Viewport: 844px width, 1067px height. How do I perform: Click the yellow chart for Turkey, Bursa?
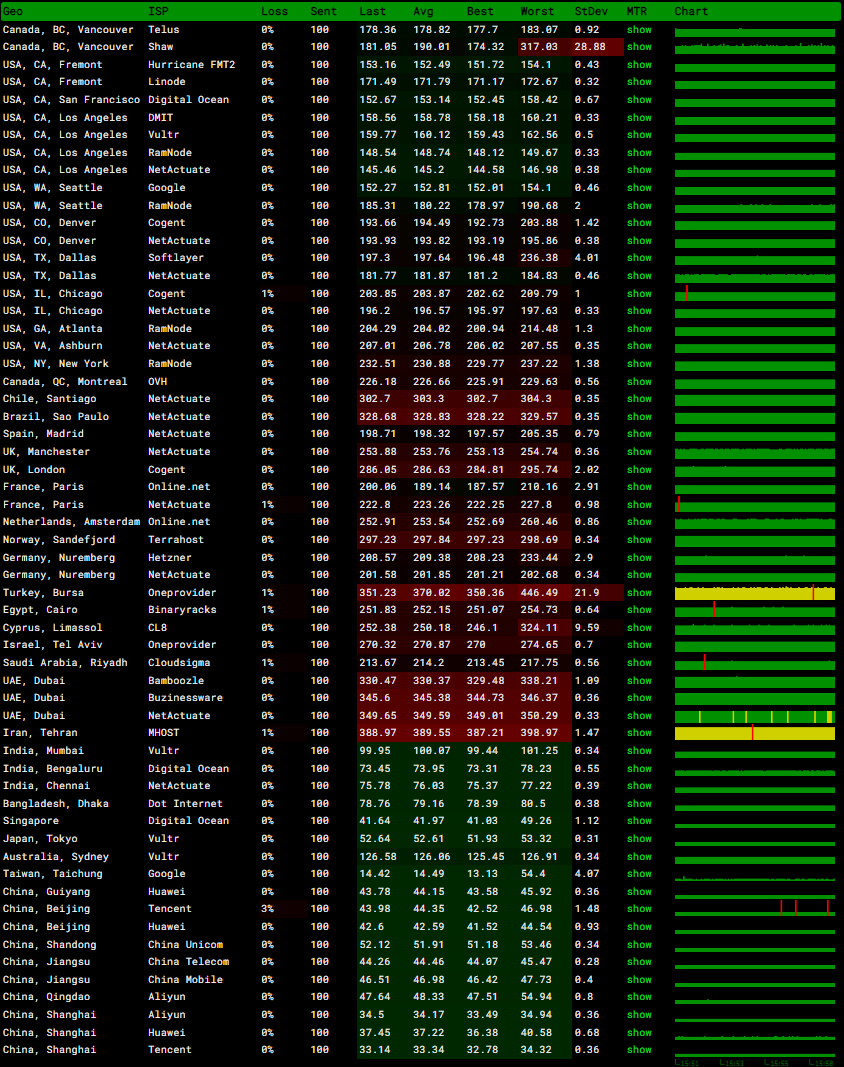(x=754, y=593)
